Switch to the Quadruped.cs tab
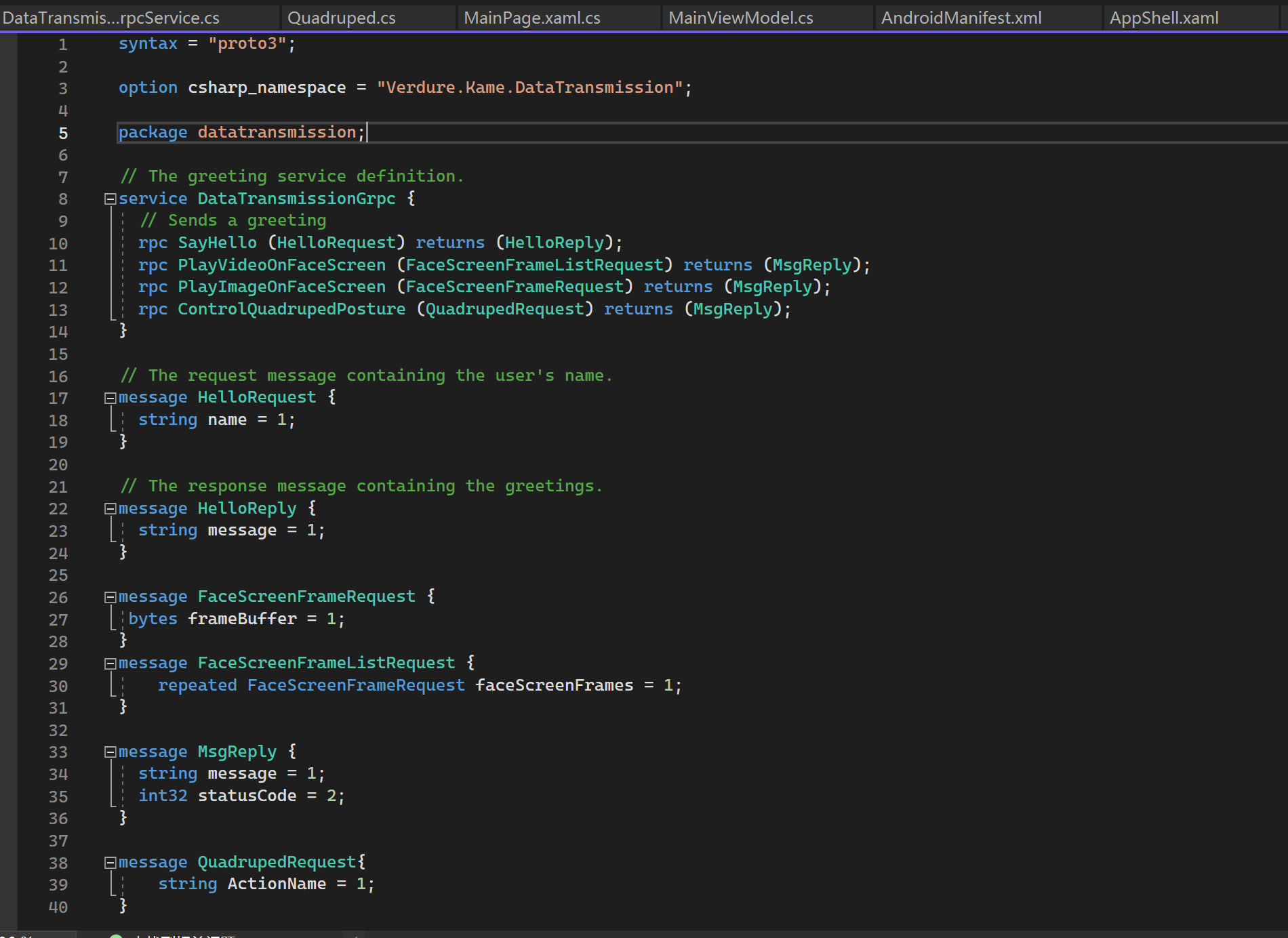The width and height of the screenshot is (1288, 938). pos(342,18)
